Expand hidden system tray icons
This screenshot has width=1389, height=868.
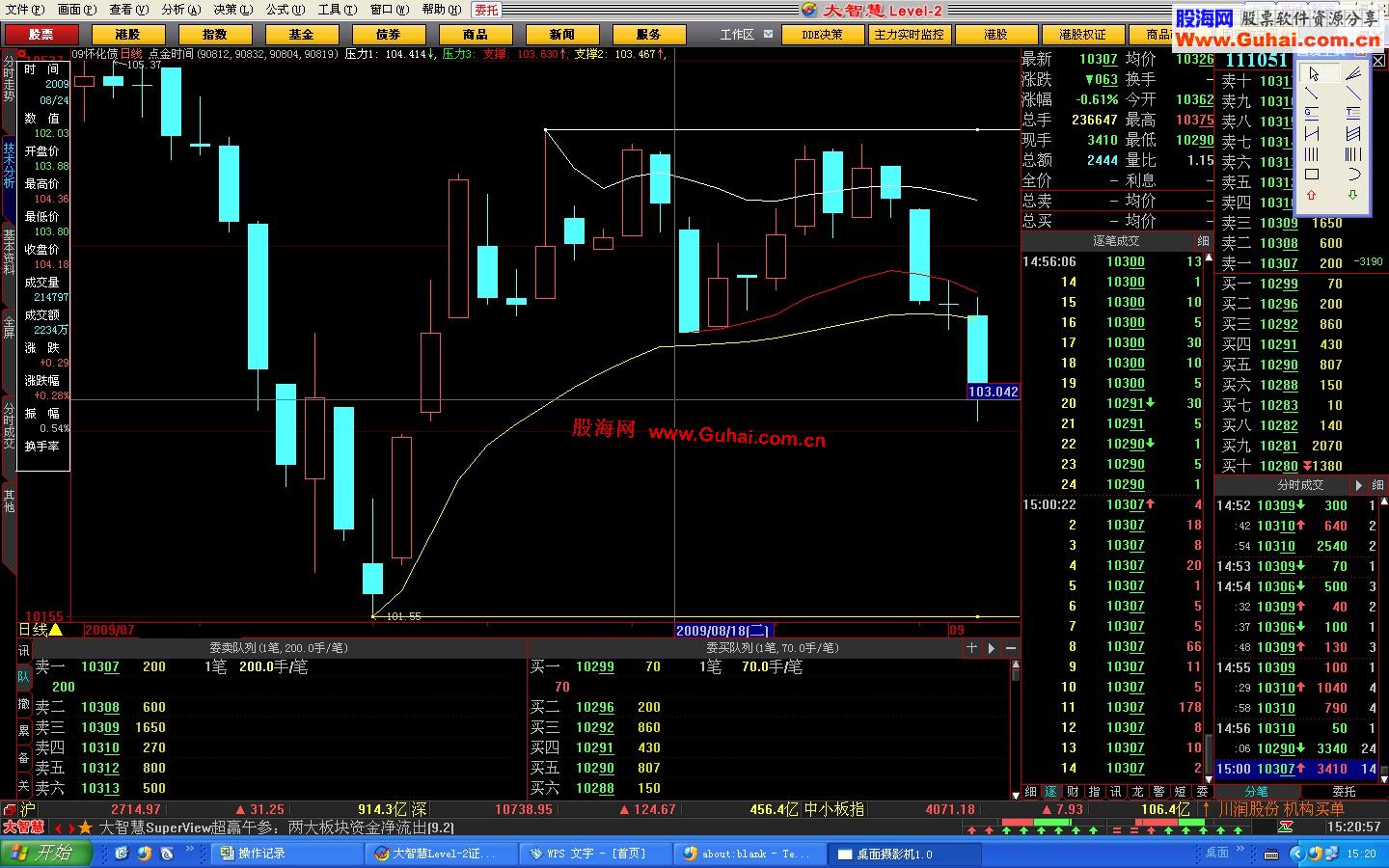coord(1298,854)
